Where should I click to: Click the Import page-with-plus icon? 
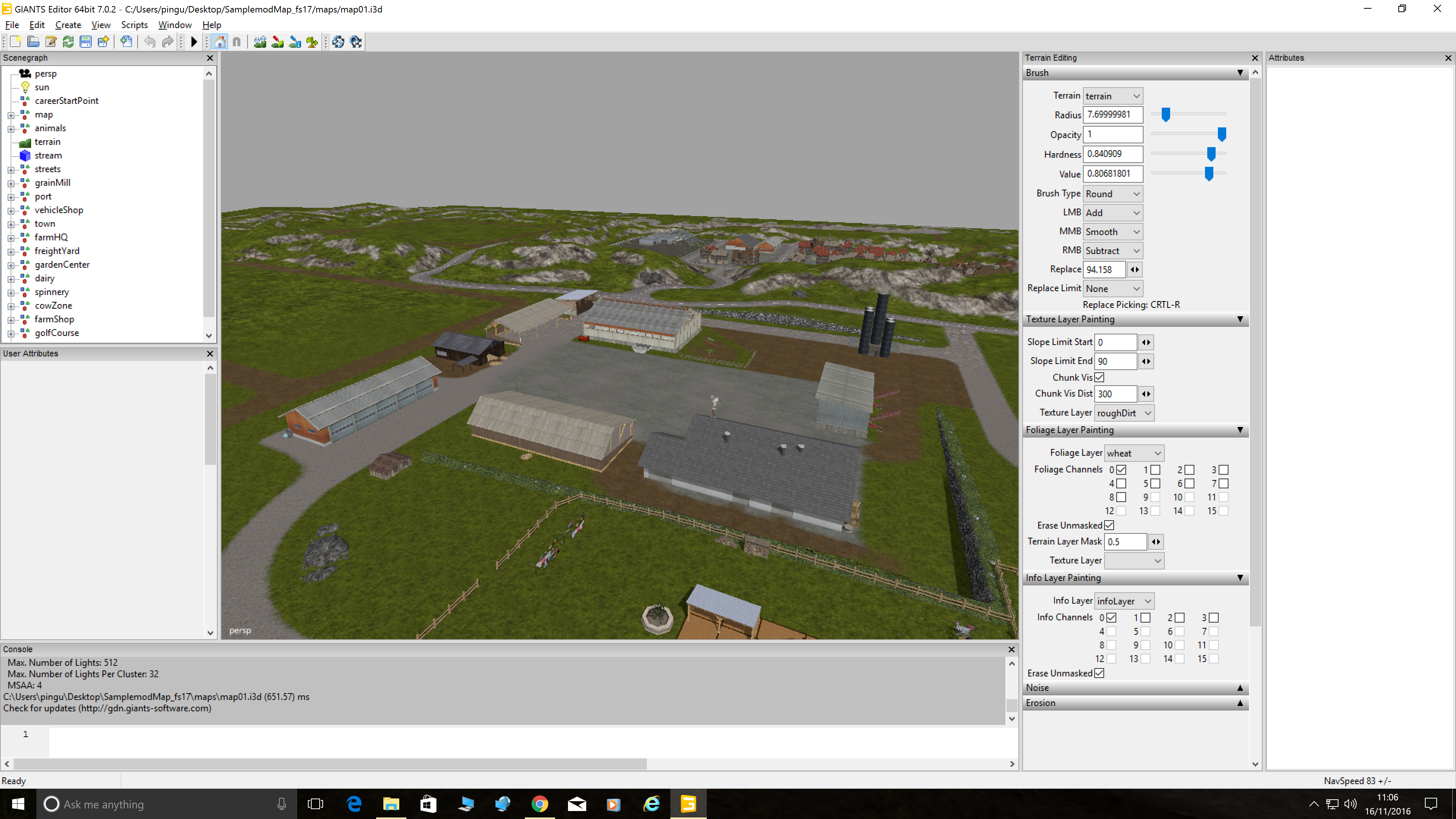[x=127, y=42]
